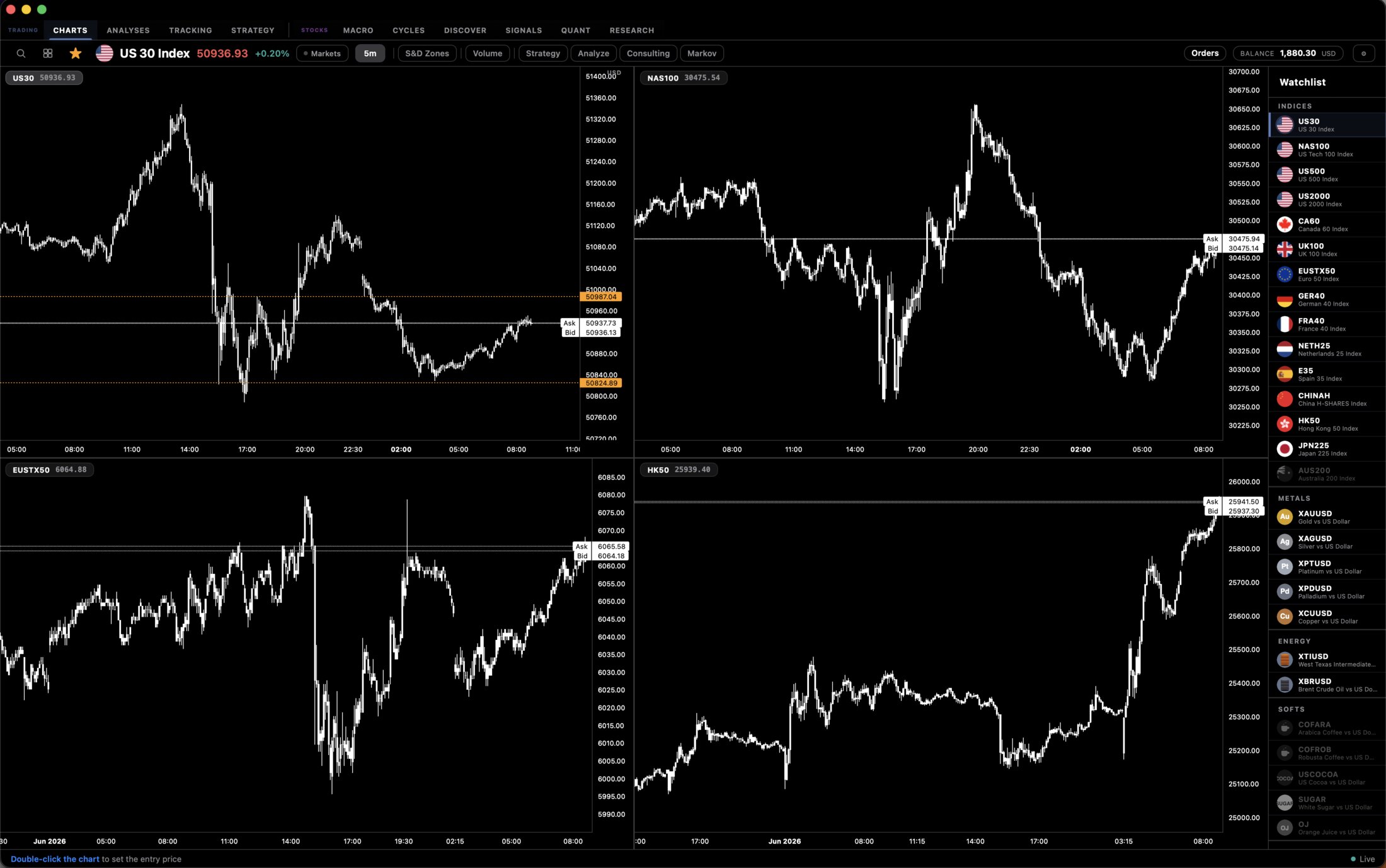The image size is (1386, 868).
Task: Open the STRATEGY tab
Action: 253,30
